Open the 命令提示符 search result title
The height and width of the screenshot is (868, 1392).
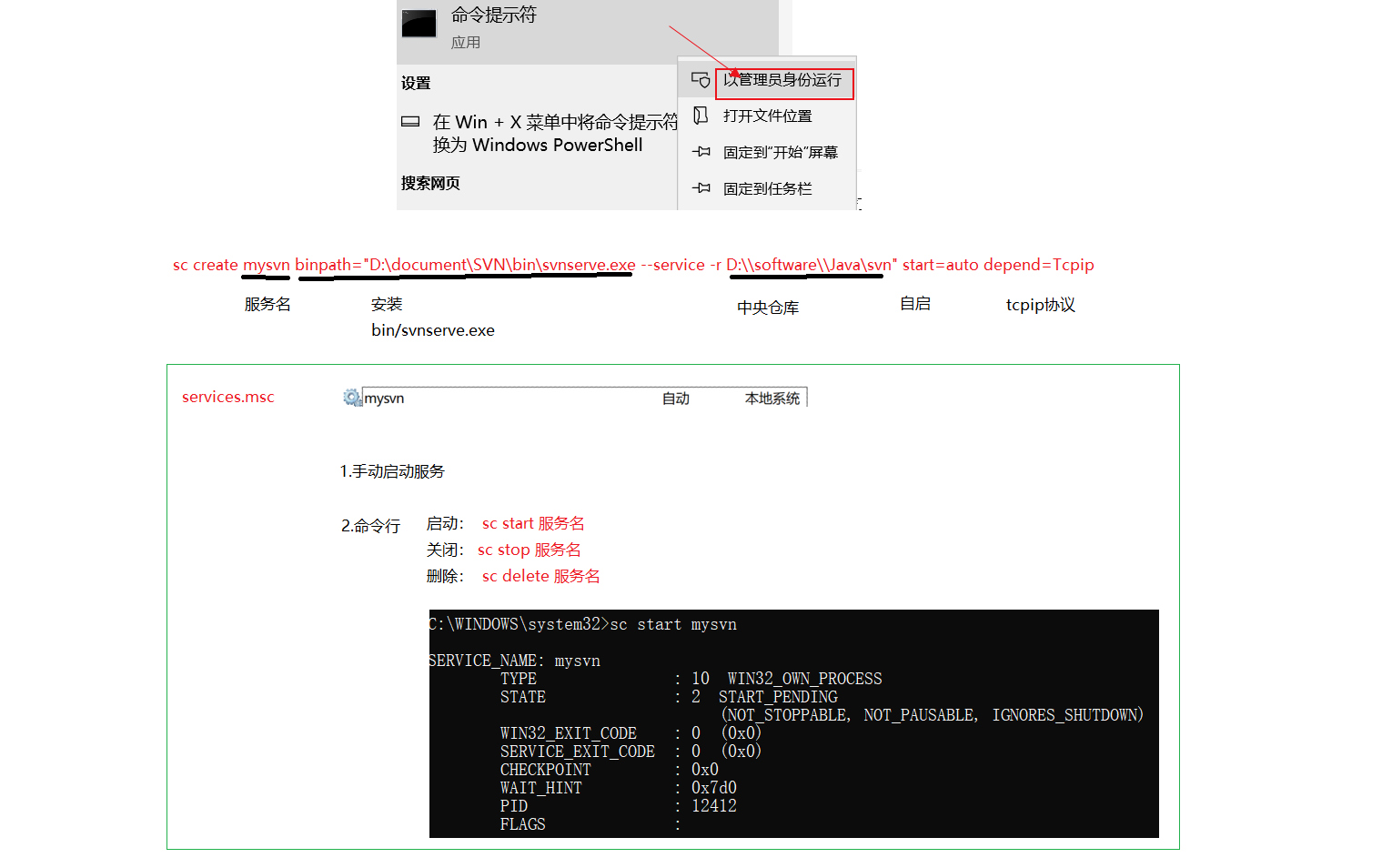(494, 15)
